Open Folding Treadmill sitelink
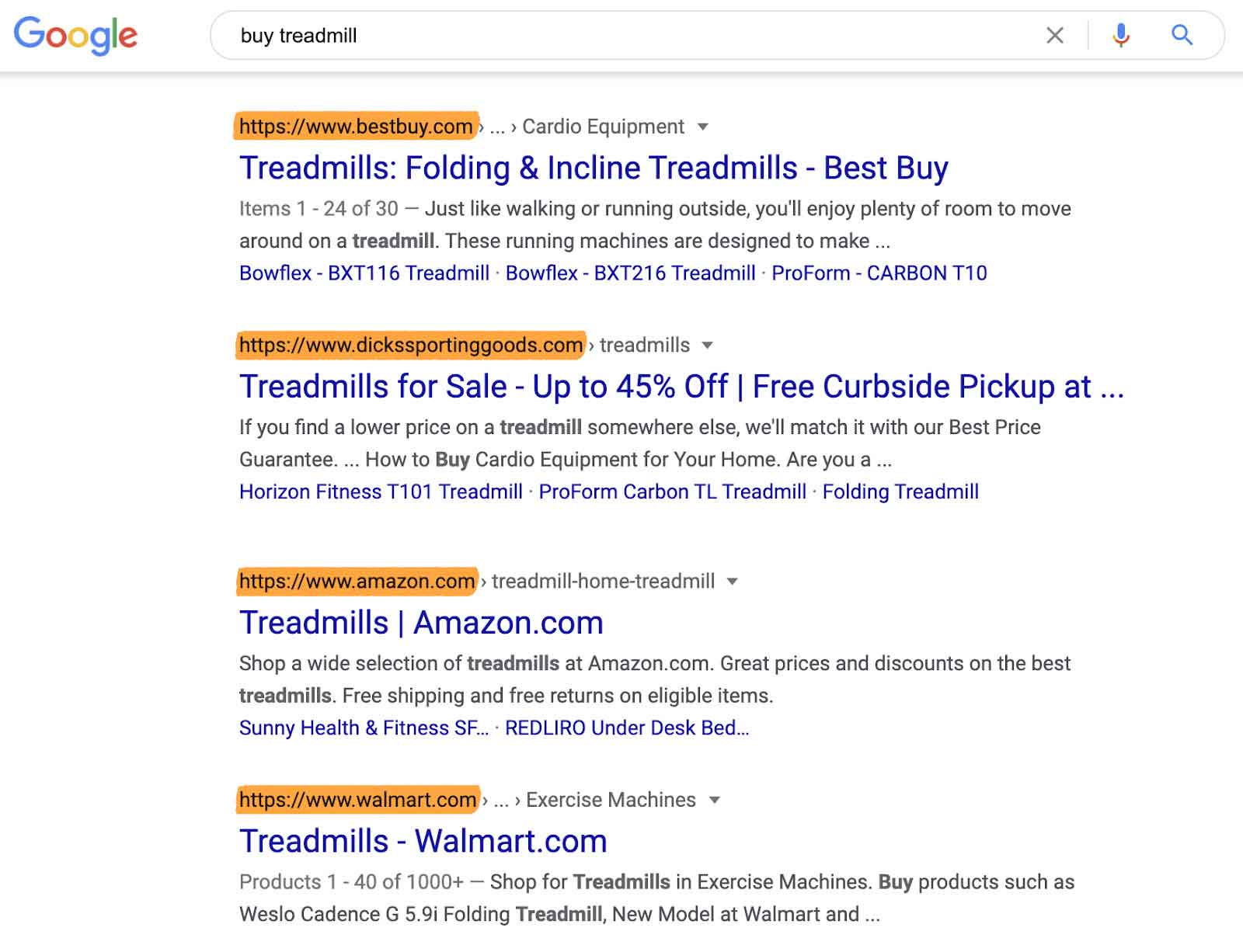Viewport: 1243px width, 952px height. [900, 492]
